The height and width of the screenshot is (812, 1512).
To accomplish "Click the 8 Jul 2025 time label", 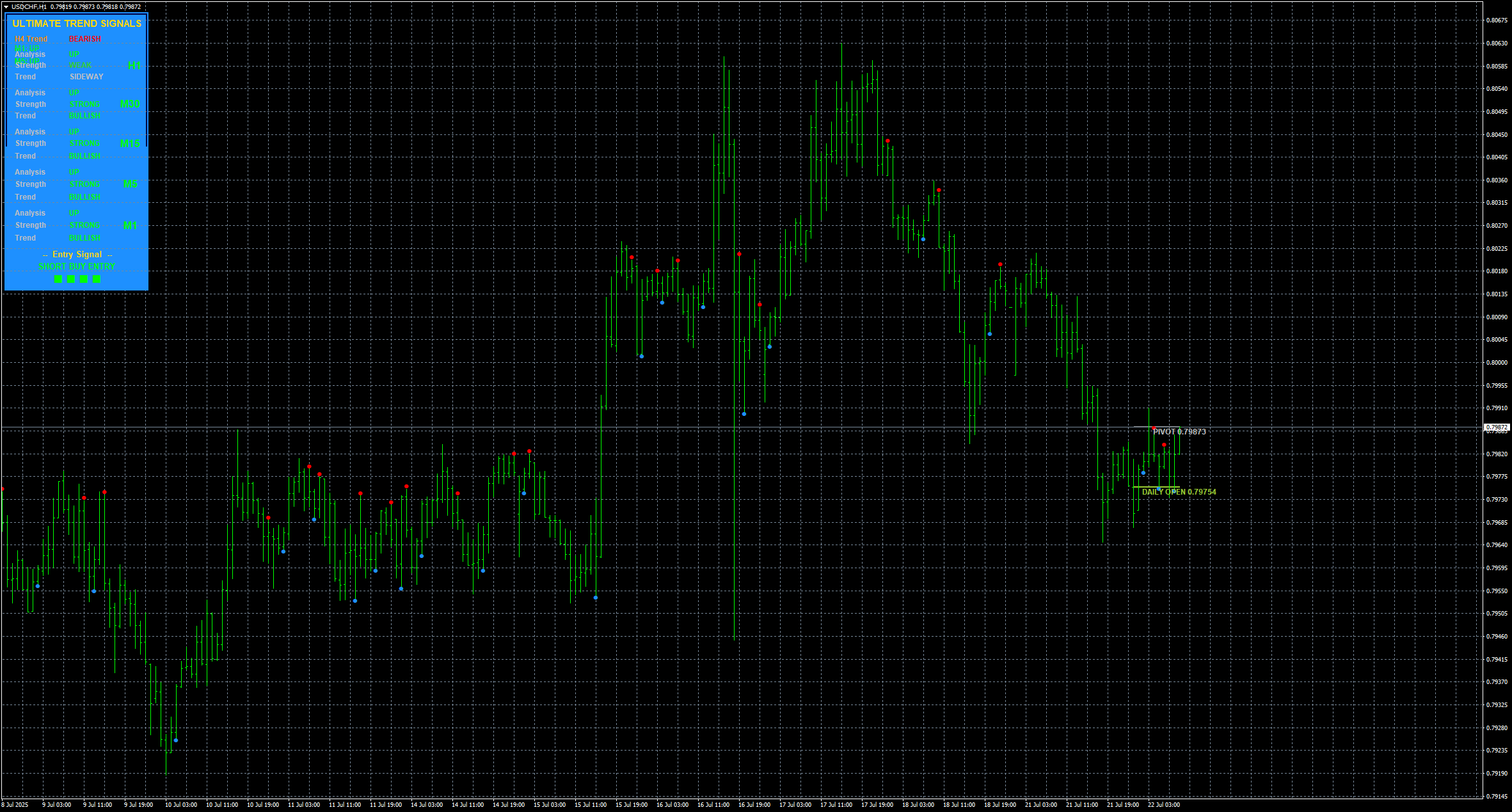I will pyautogui.click(x=15, y=805).
